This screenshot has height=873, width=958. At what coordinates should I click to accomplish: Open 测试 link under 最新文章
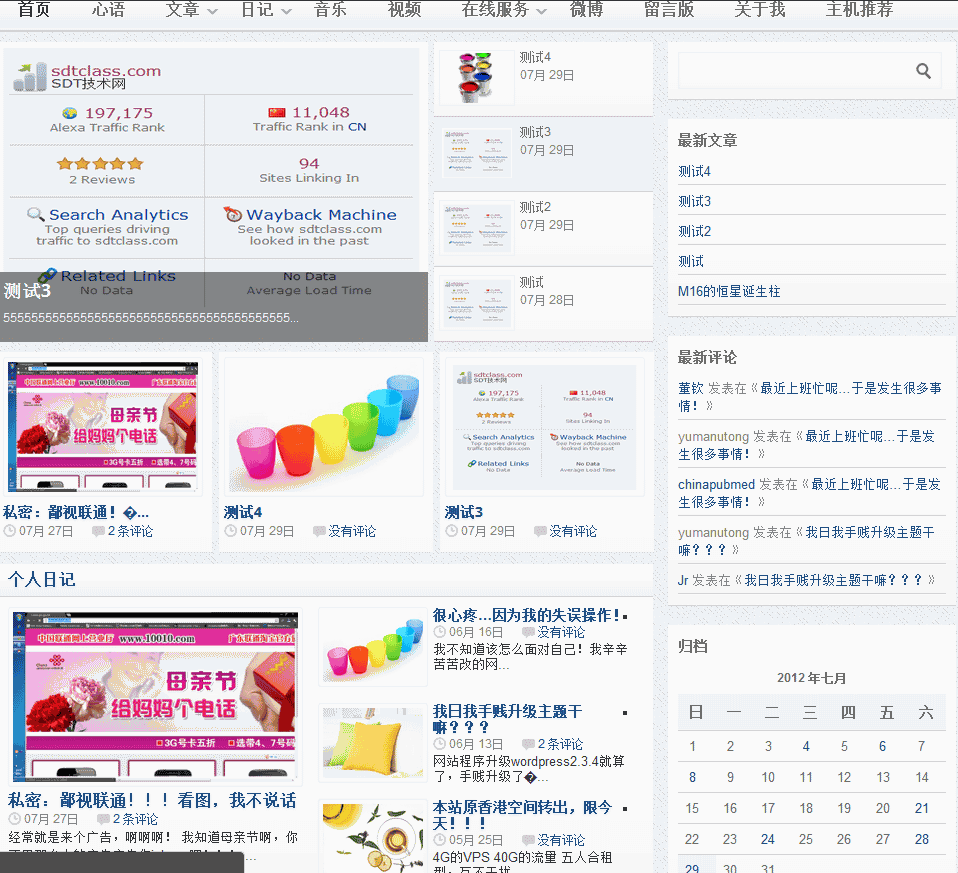pos(691,261)
